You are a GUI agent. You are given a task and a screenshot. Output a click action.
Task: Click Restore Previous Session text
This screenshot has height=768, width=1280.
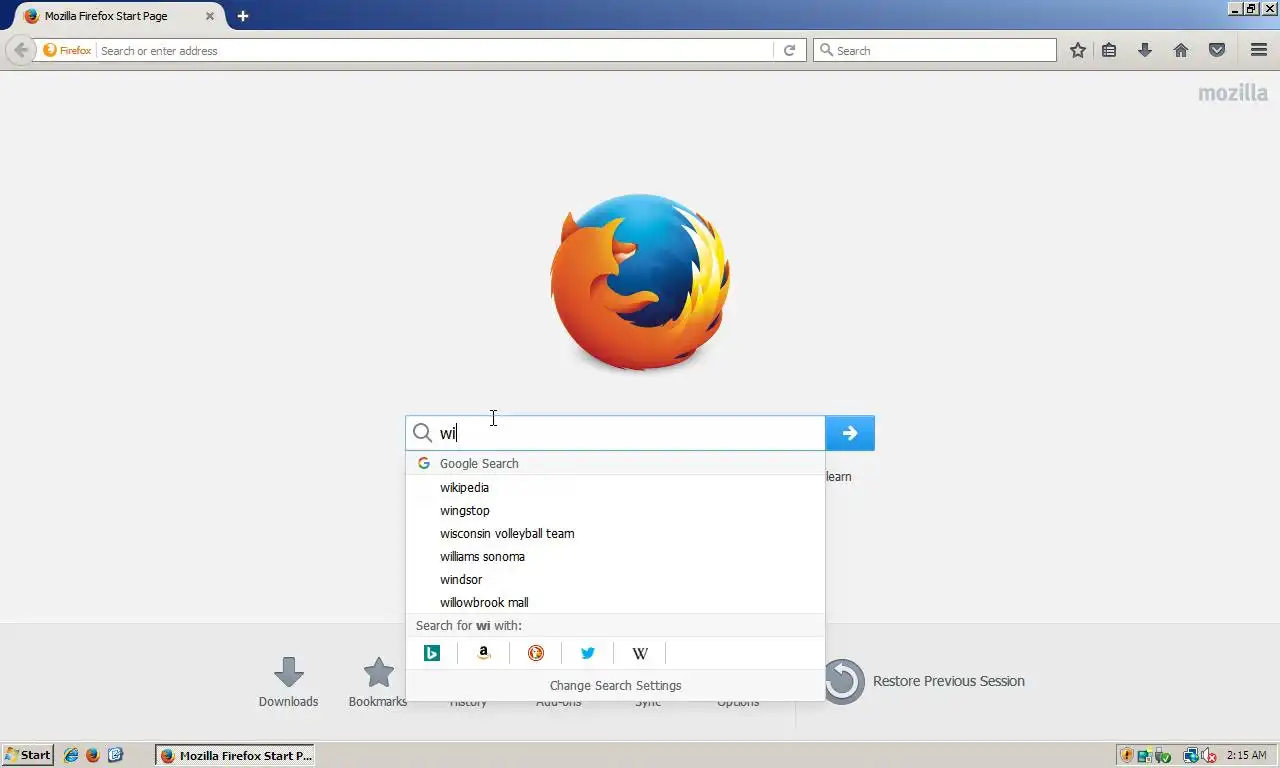tap(948, 681)
